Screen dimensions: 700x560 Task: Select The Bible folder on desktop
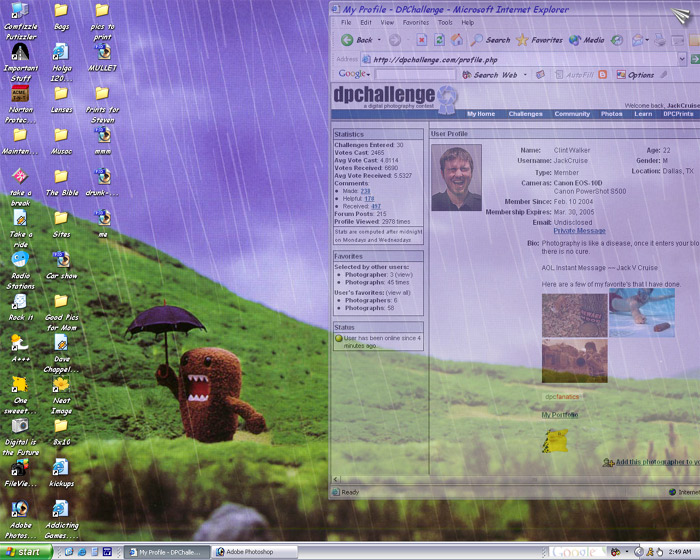click(x=62, y=183)
